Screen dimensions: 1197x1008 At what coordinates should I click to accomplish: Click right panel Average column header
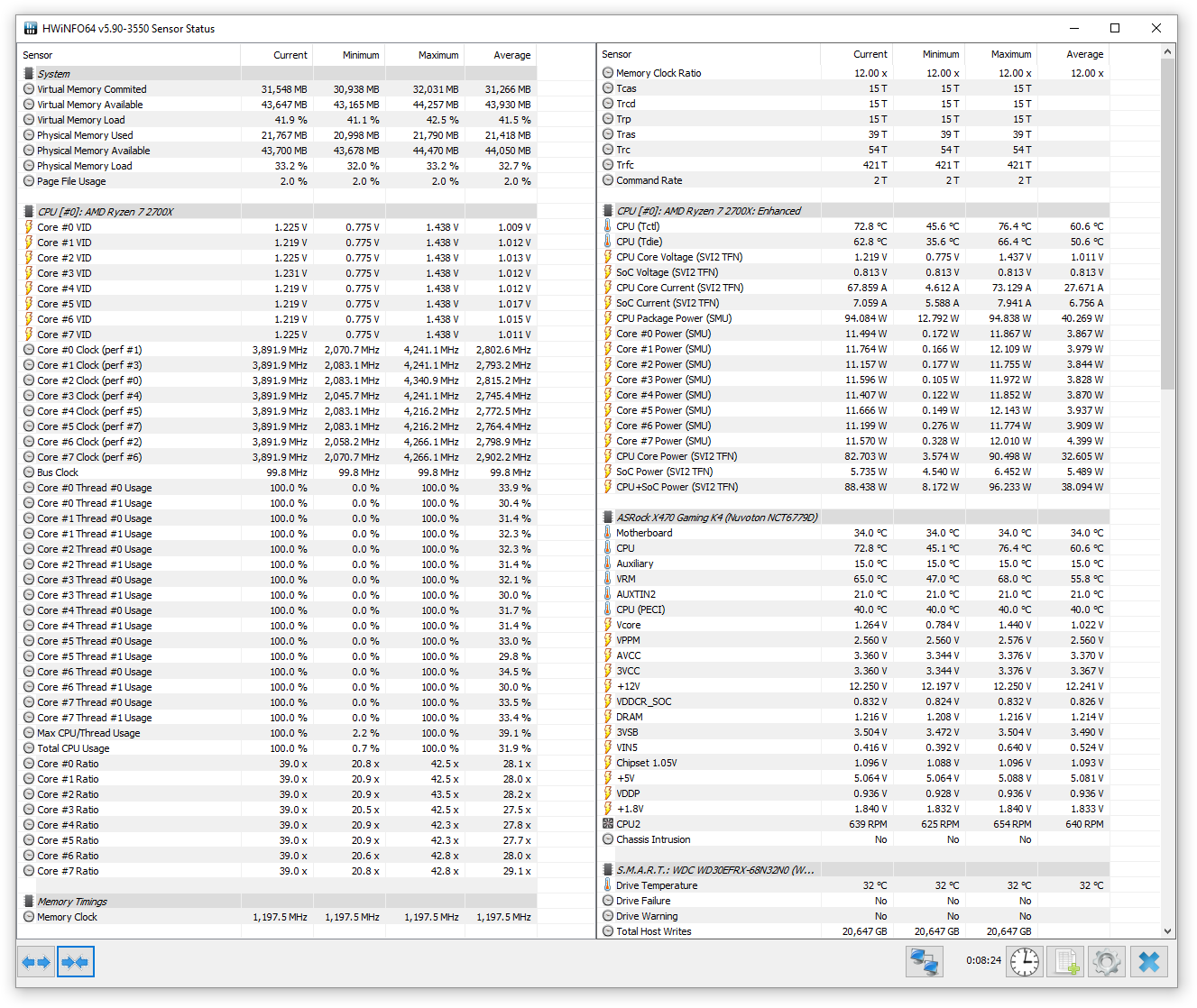[1073, 54]
